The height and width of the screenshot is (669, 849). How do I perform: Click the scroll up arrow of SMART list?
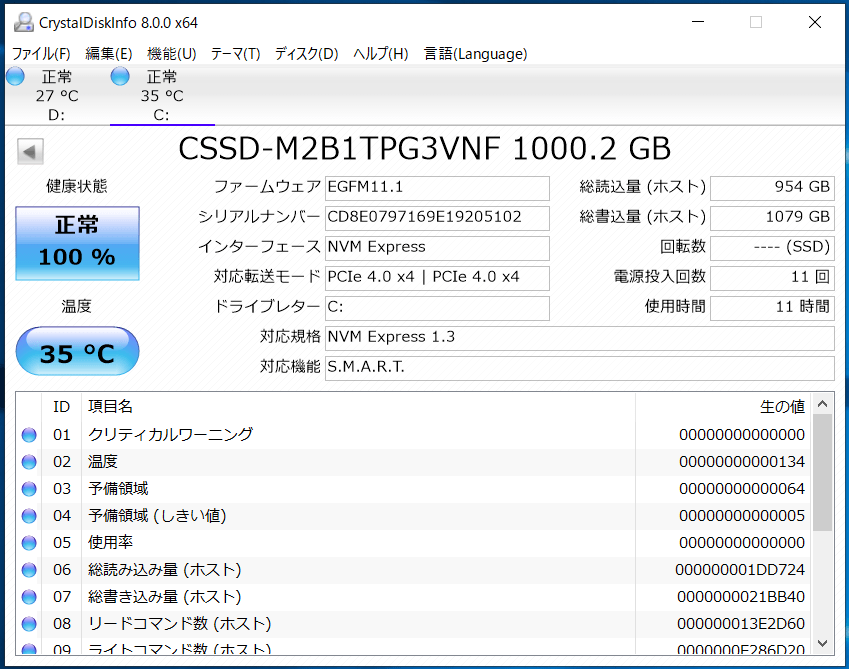pos(822,404)
